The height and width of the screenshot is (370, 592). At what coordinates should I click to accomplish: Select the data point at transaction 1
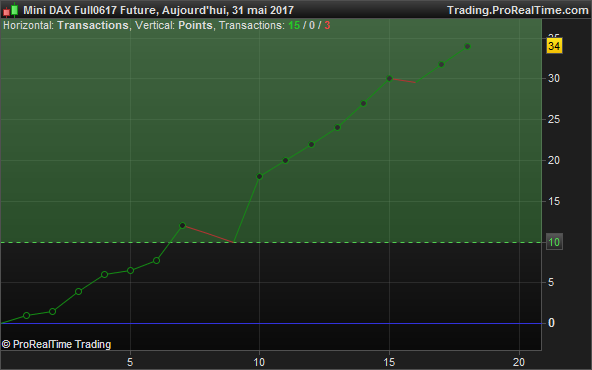click(x=26, y=315)
